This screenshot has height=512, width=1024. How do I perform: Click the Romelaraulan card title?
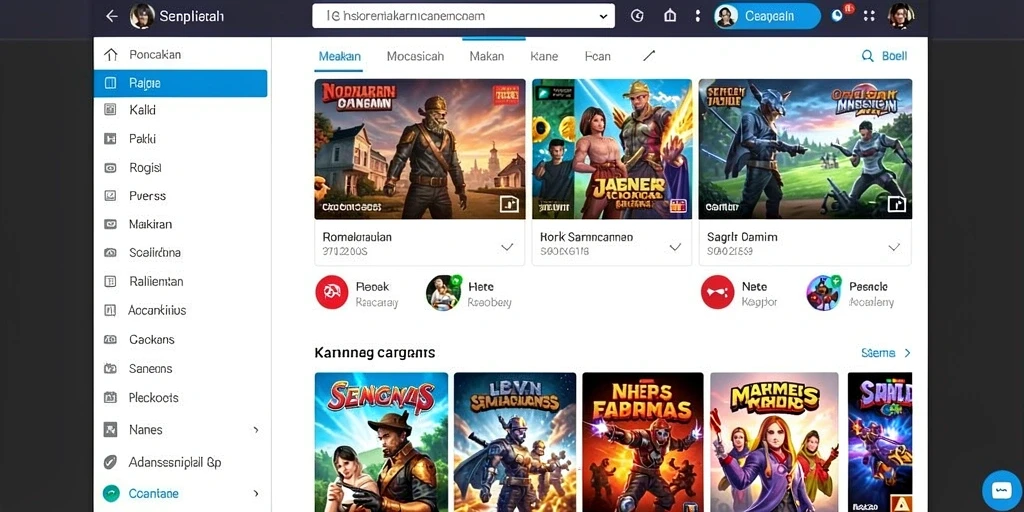[357, 237]
